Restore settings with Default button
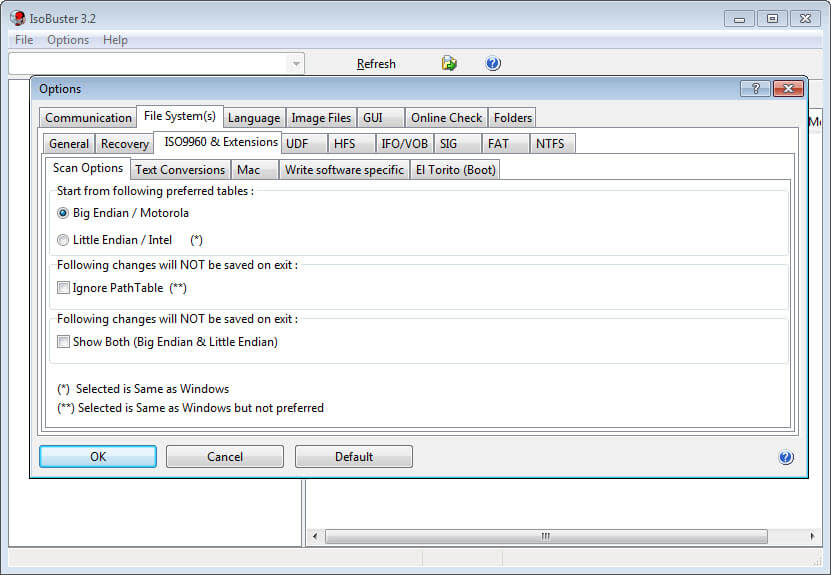Viewport: 831px width, 575px height. pos(353,456)
